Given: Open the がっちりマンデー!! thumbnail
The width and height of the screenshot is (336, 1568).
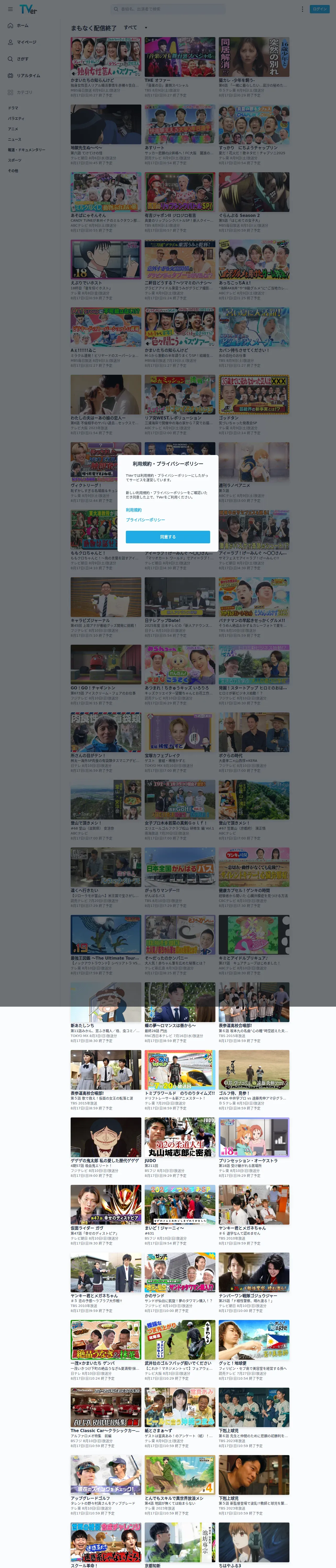Looking at the screenshot, I should (x=180, y=867).
